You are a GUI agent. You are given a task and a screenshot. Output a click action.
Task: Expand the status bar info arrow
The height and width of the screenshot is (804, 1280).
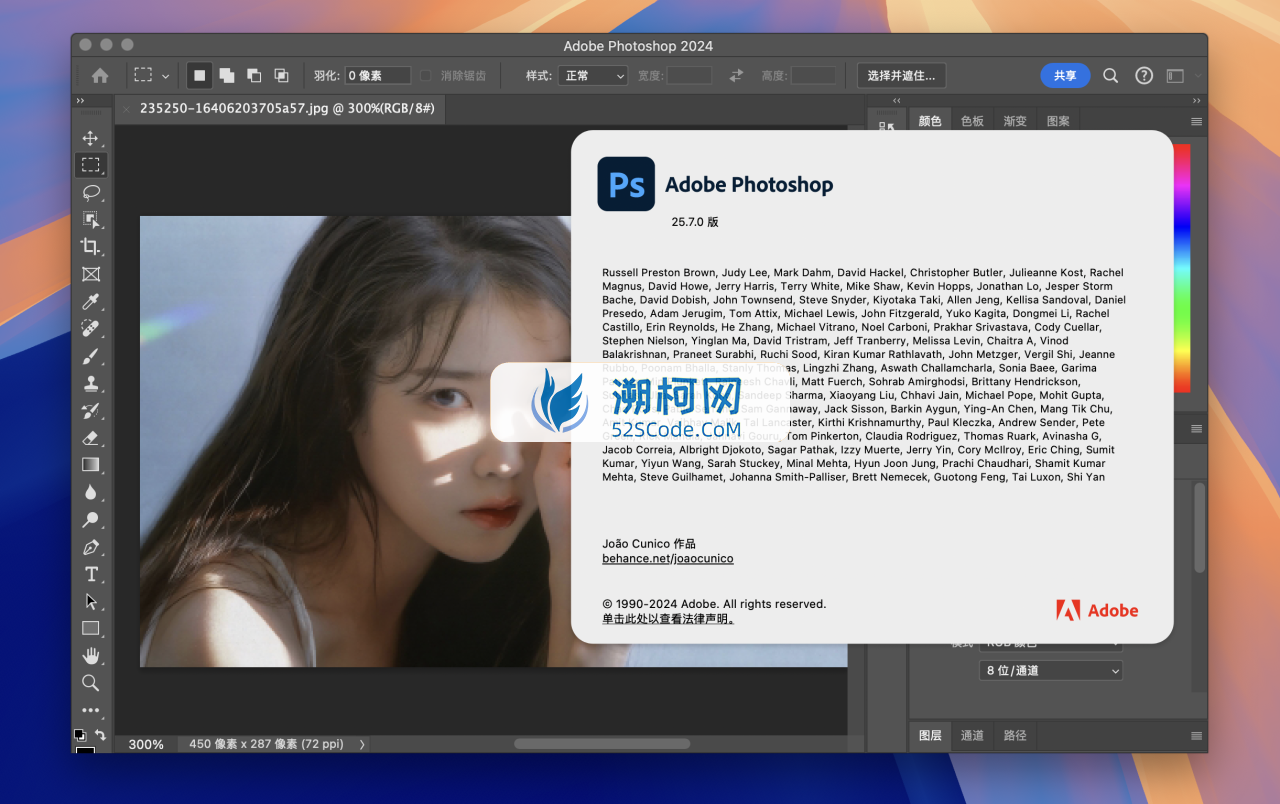click(362, 744)
